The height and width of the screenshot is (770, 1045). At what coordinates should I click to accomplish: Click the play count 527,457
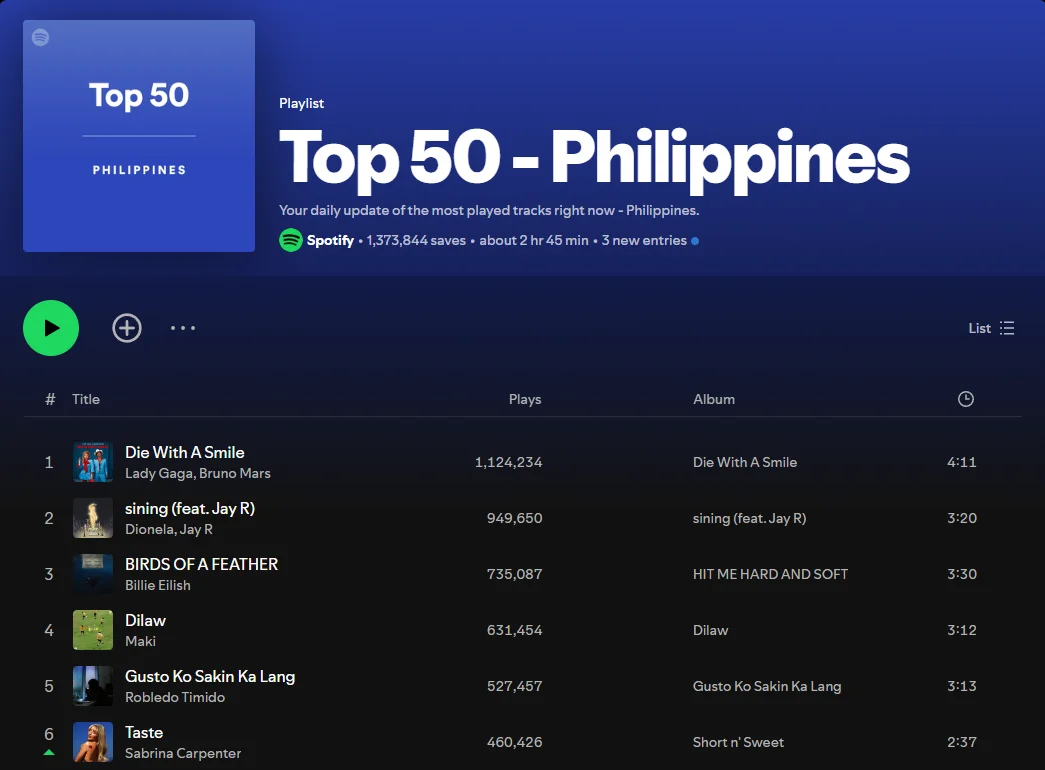coord(515,686)
